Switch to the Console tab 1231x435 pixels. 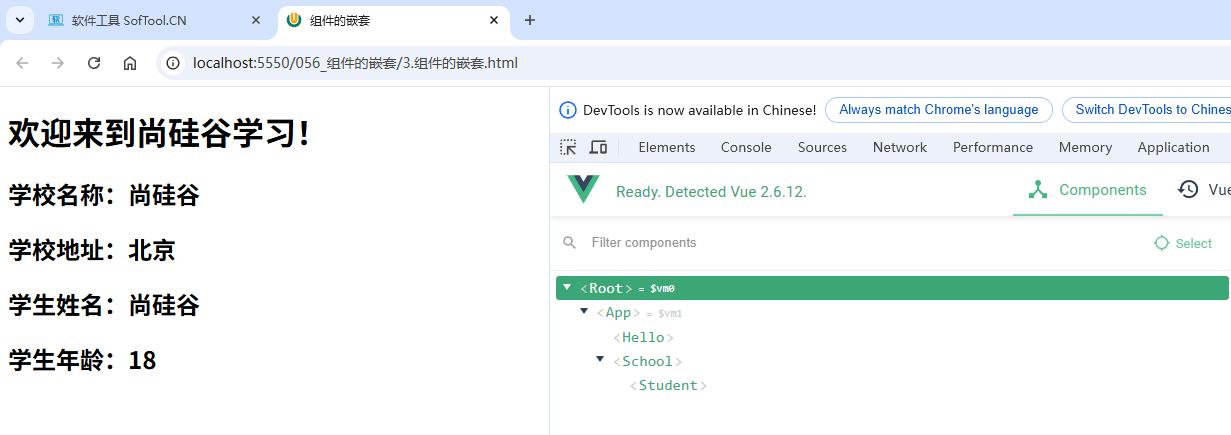click(746, 147)
